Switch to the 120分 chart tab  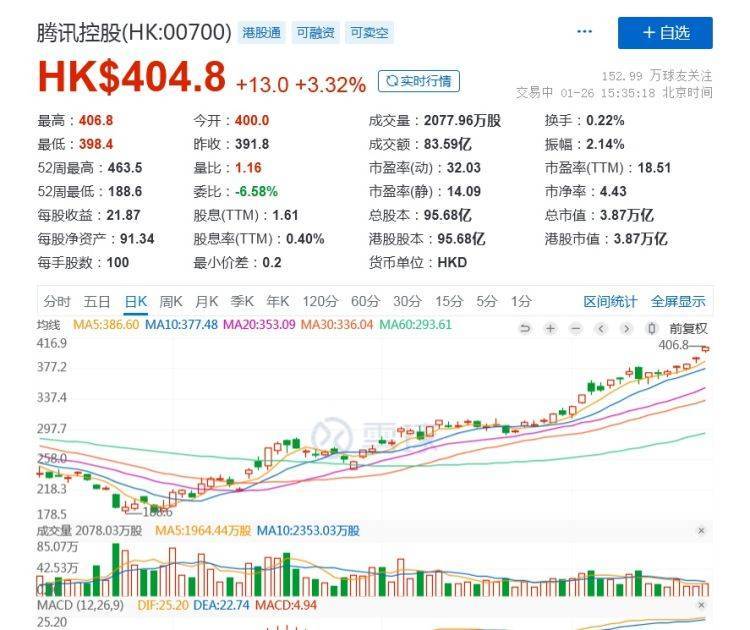point(320,301)
